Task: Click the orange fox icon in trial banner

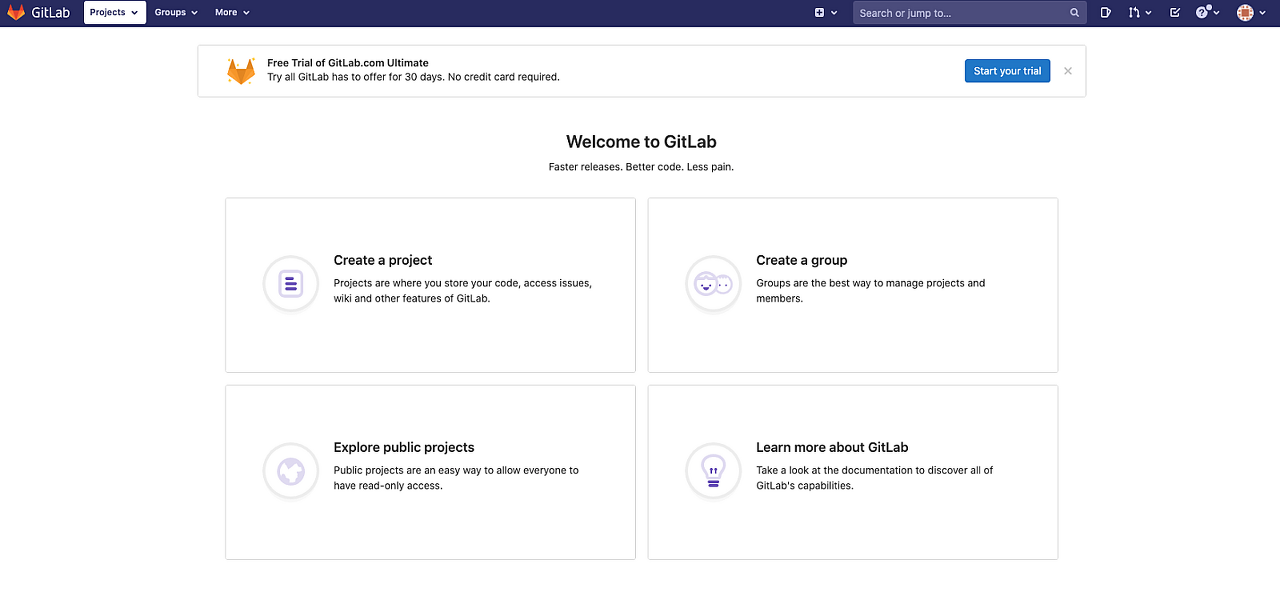Action: point(241,71)
